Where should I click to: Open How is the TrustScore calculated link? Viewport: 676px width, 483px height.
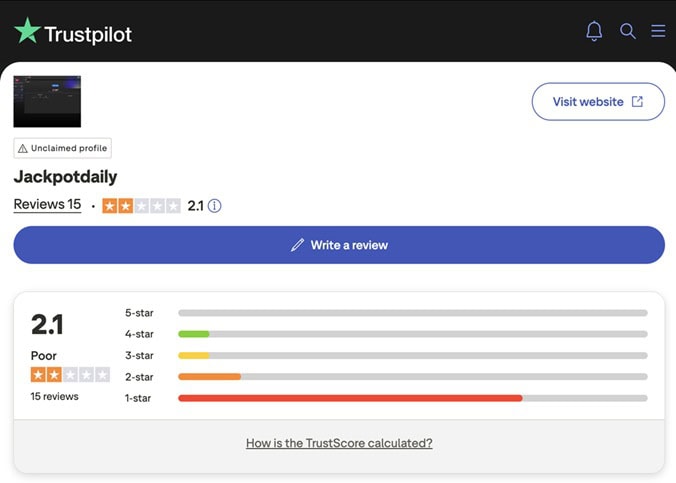339,443
